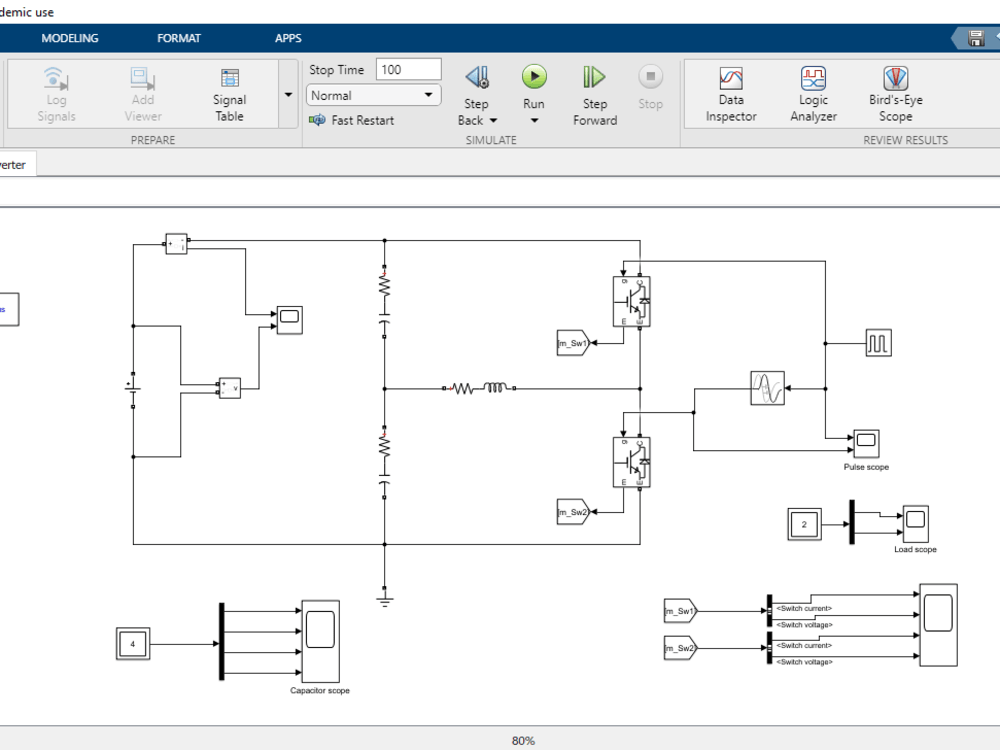
Task: Expand the PREPARE section gallery arrow
Action: coord(288,95)
